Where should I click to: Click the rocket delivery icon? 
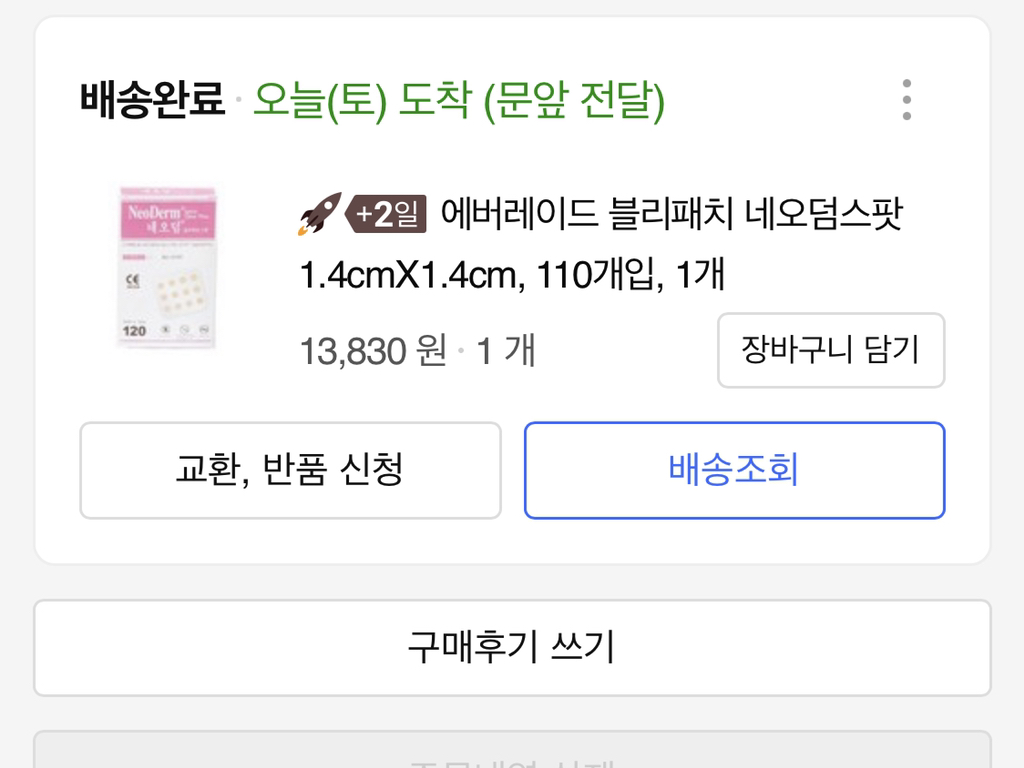(320, 214)
